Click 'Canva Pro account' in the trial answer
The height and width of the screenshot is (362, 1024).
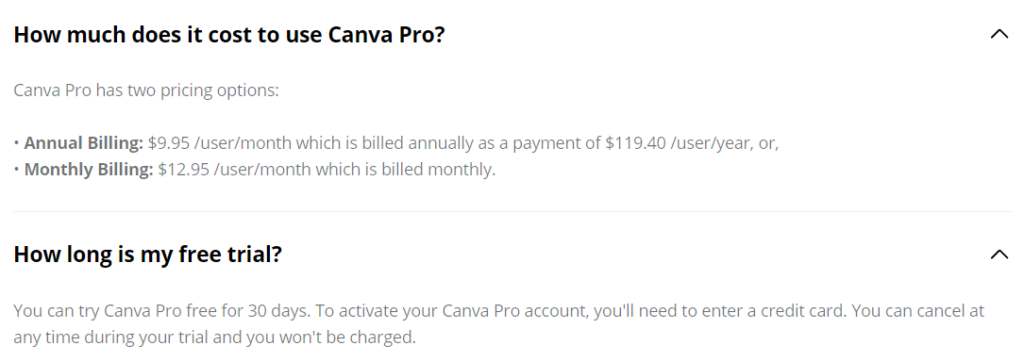click(x=516, y=311)
